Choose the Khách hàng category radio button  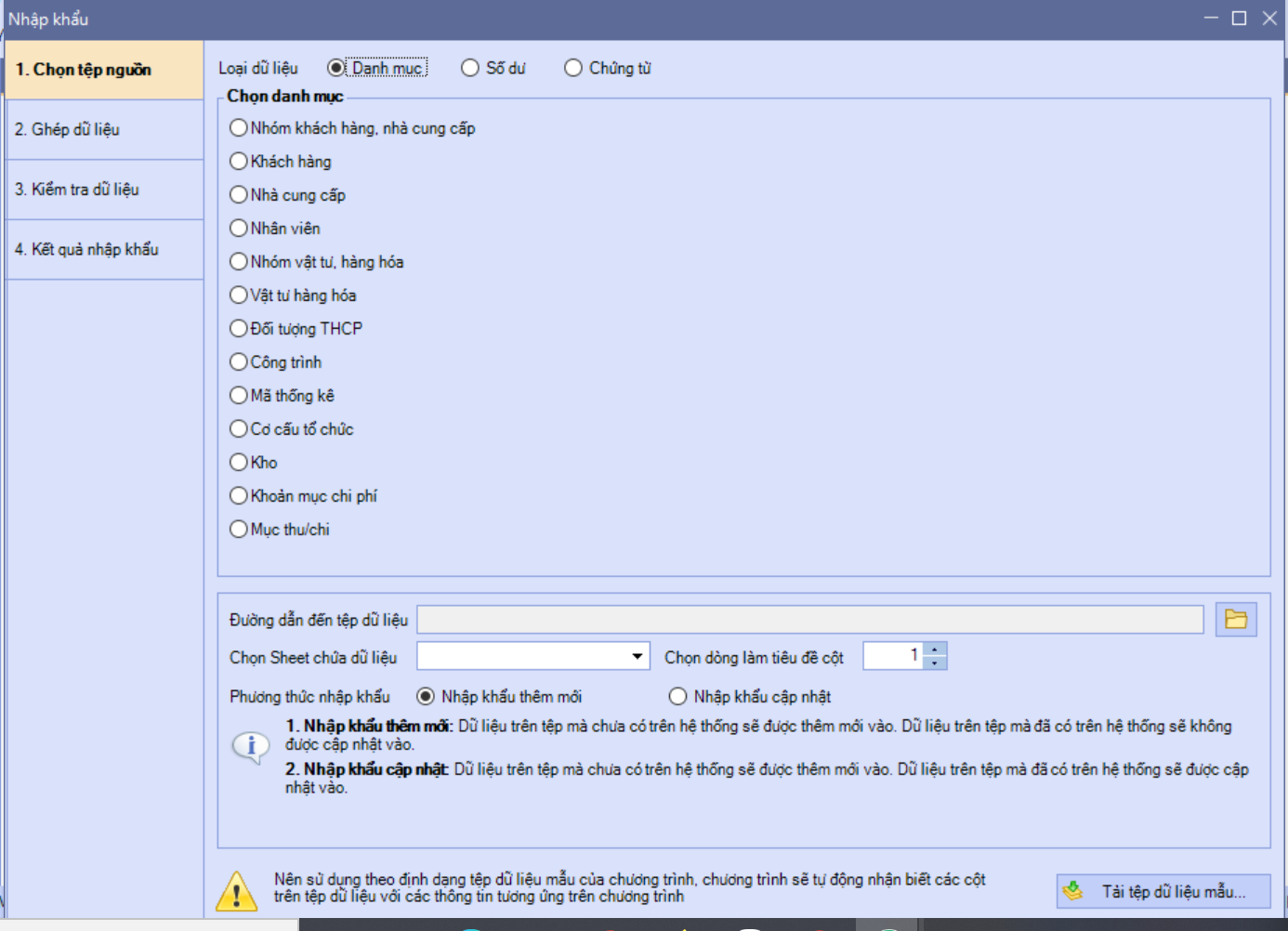pyautogui.click(x=239, y=162)
